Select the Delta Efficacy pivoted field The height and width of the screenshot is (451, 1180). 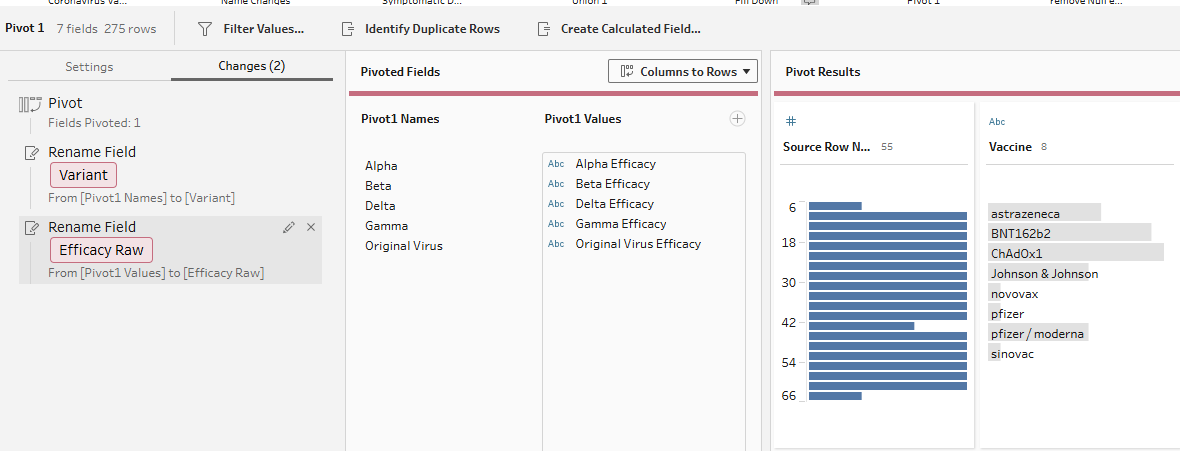[x=612, y=204]
